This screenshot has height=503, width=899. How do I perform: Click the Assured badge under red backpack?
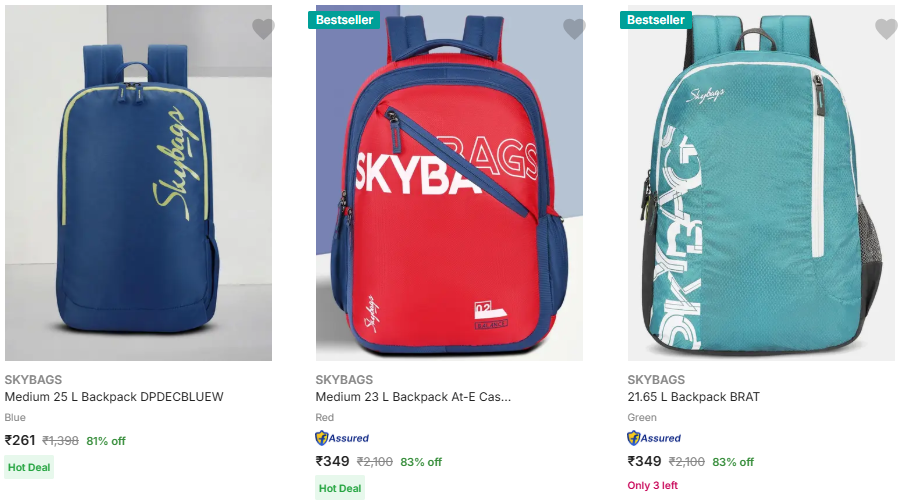(x=342, y=438)
